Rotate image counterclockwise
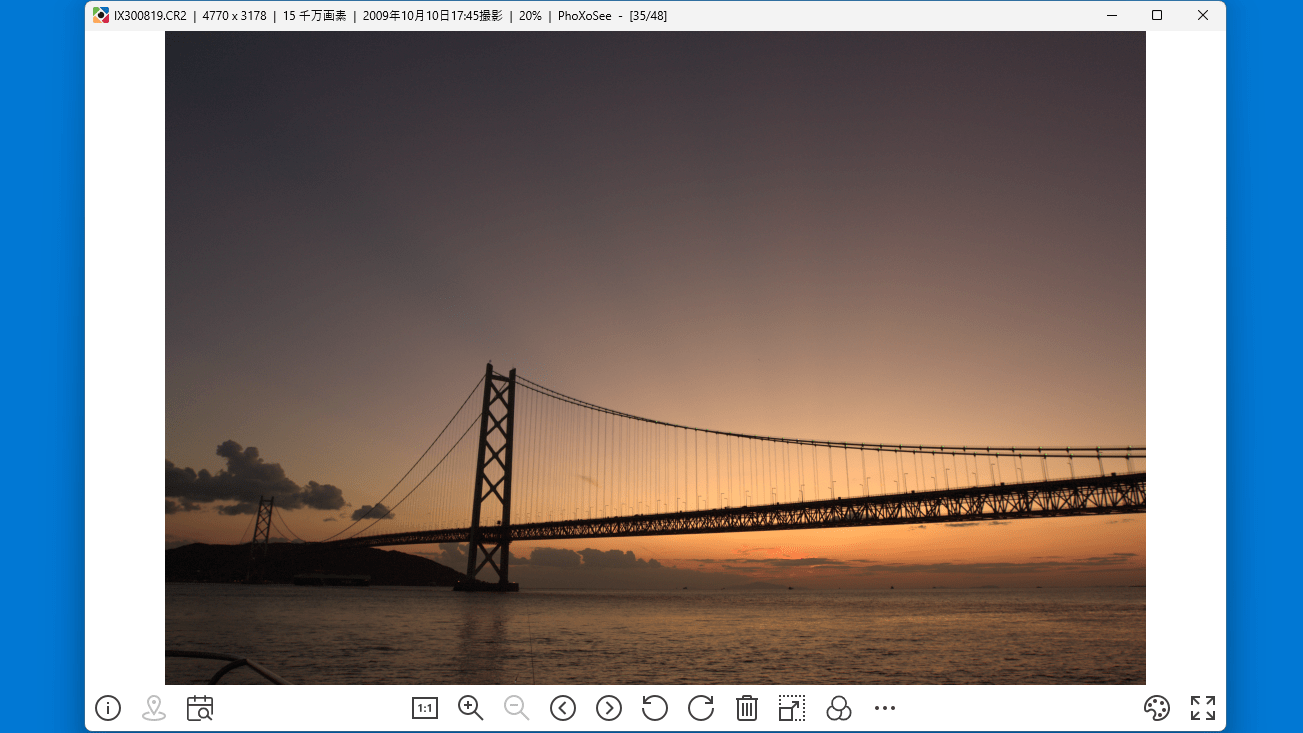 click(655, 708)
